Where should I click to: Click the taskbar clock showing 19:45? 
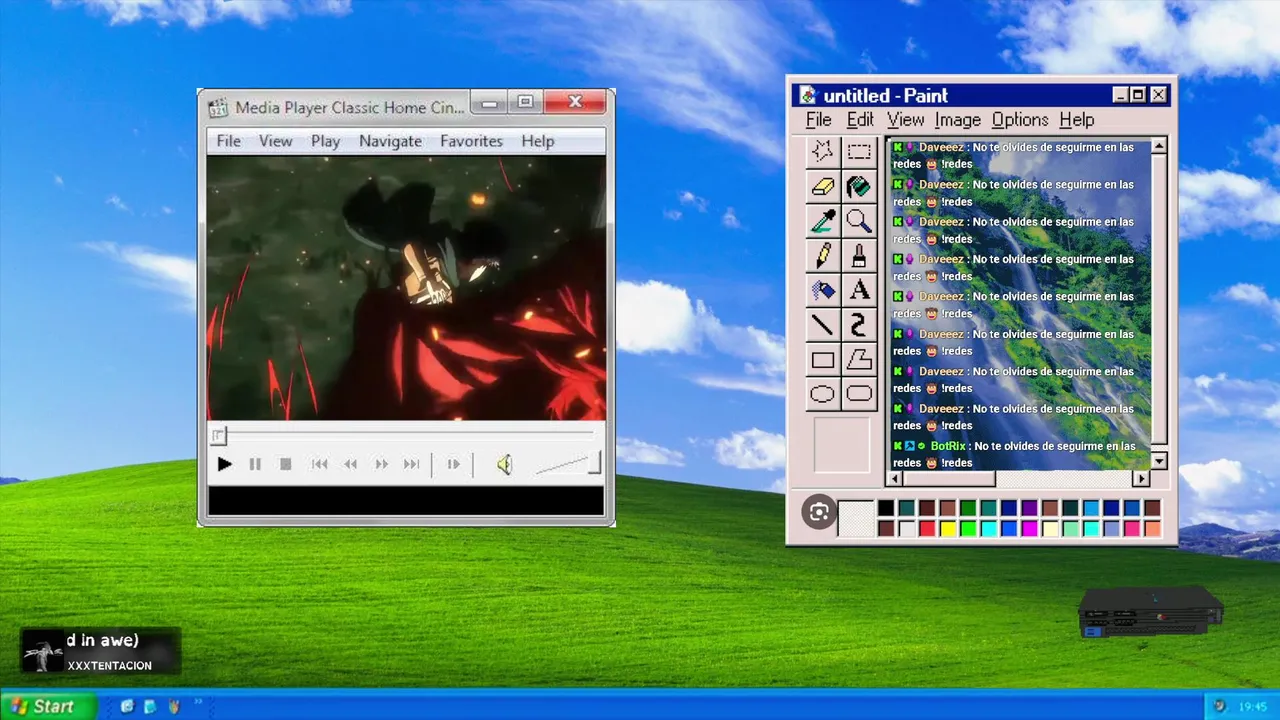tap(1253, 706)
